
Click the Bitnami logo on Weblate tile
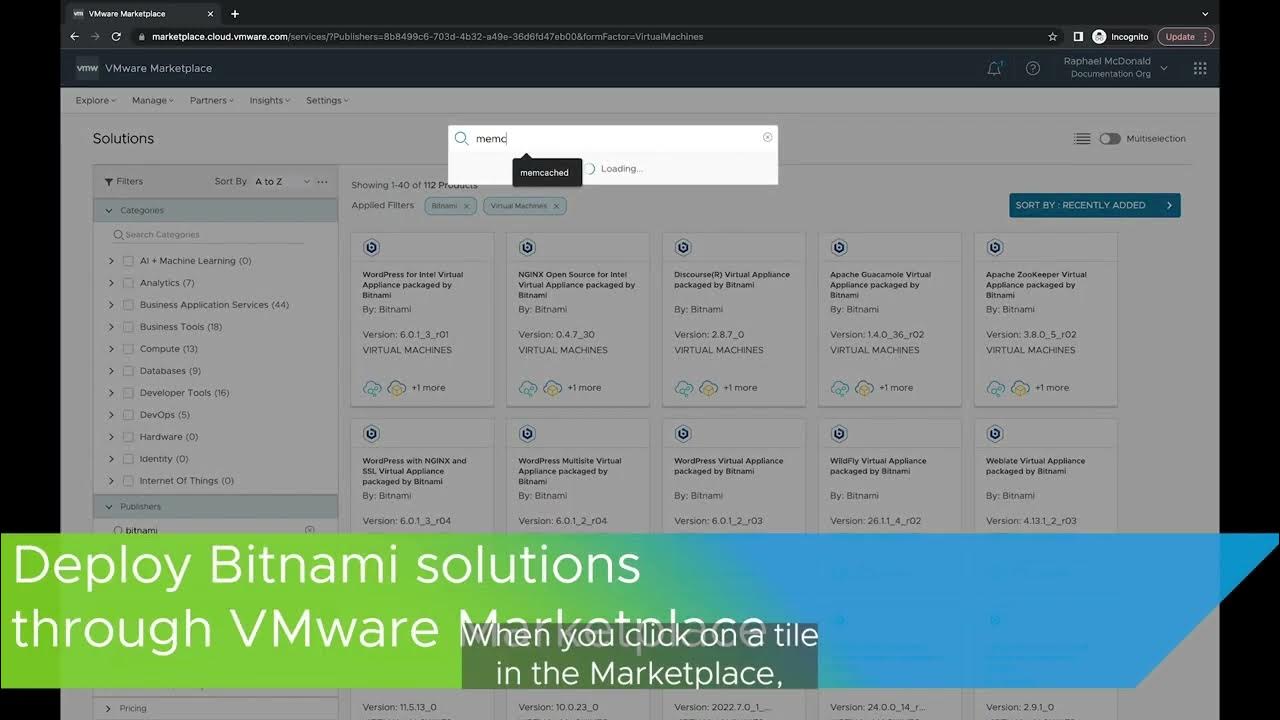click(x=995, y=434)
